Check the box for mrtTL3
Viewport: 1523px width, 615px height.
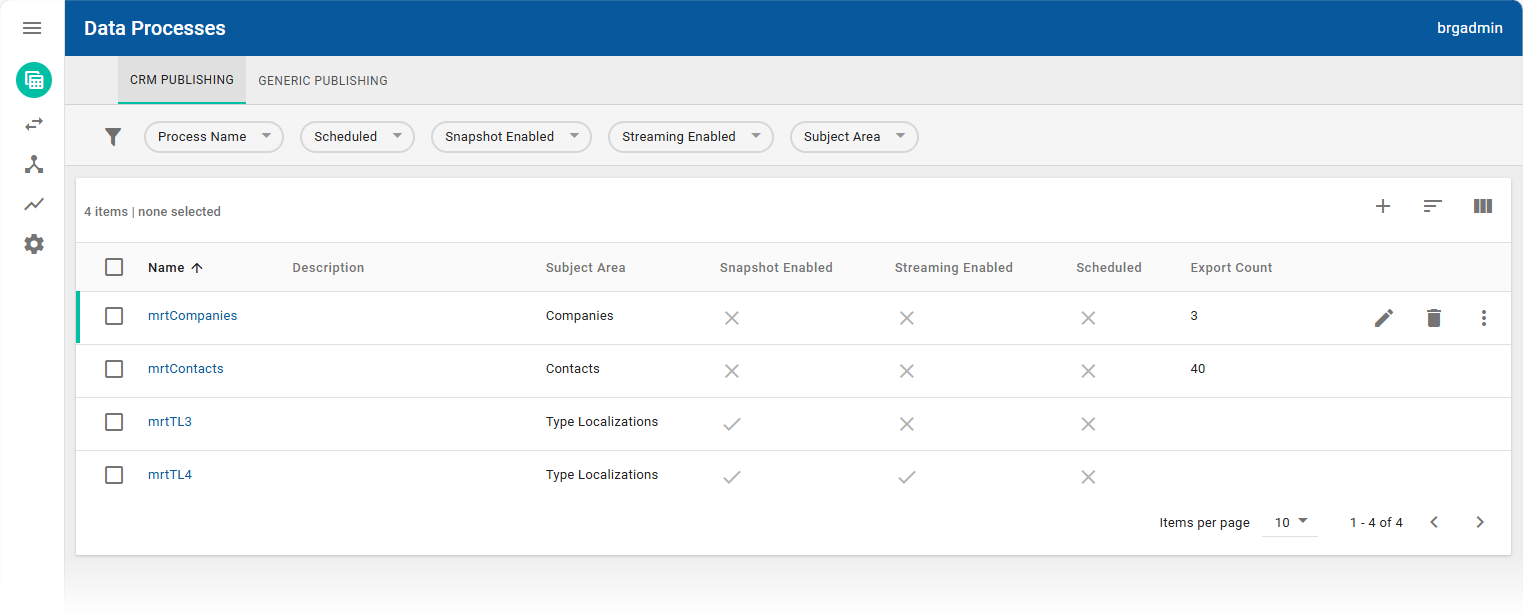coord(114,422)
